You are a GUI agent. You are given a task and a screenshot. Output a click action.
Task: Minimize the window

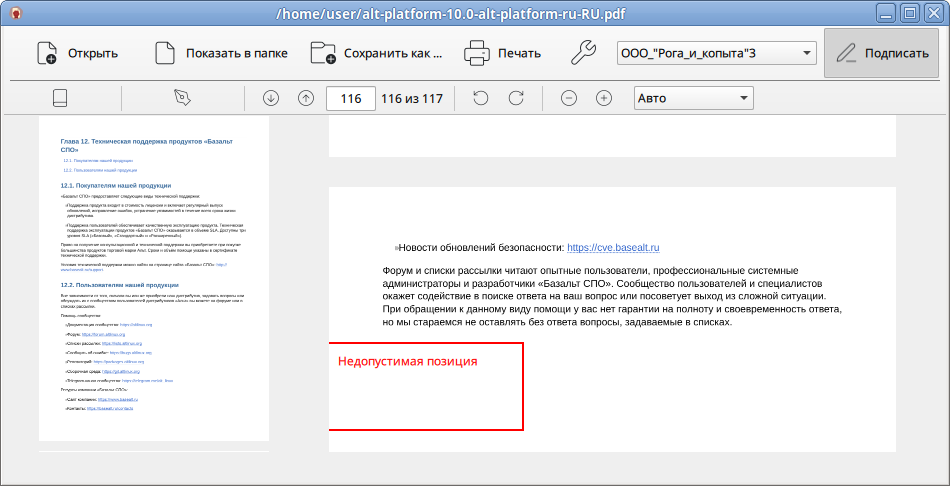(888, 13)
